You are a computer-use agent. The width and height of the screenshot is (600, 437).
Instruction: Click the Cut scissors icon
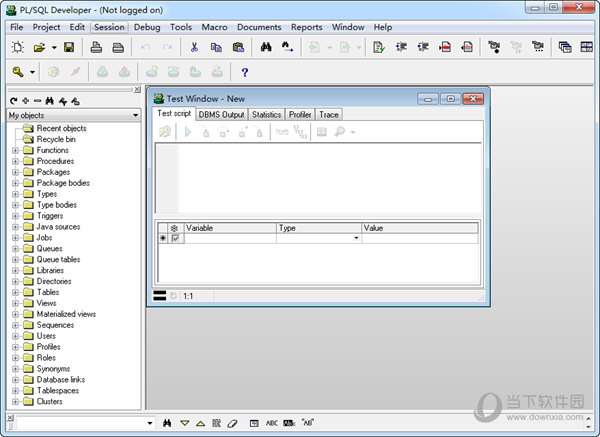[x=194, y=47]
